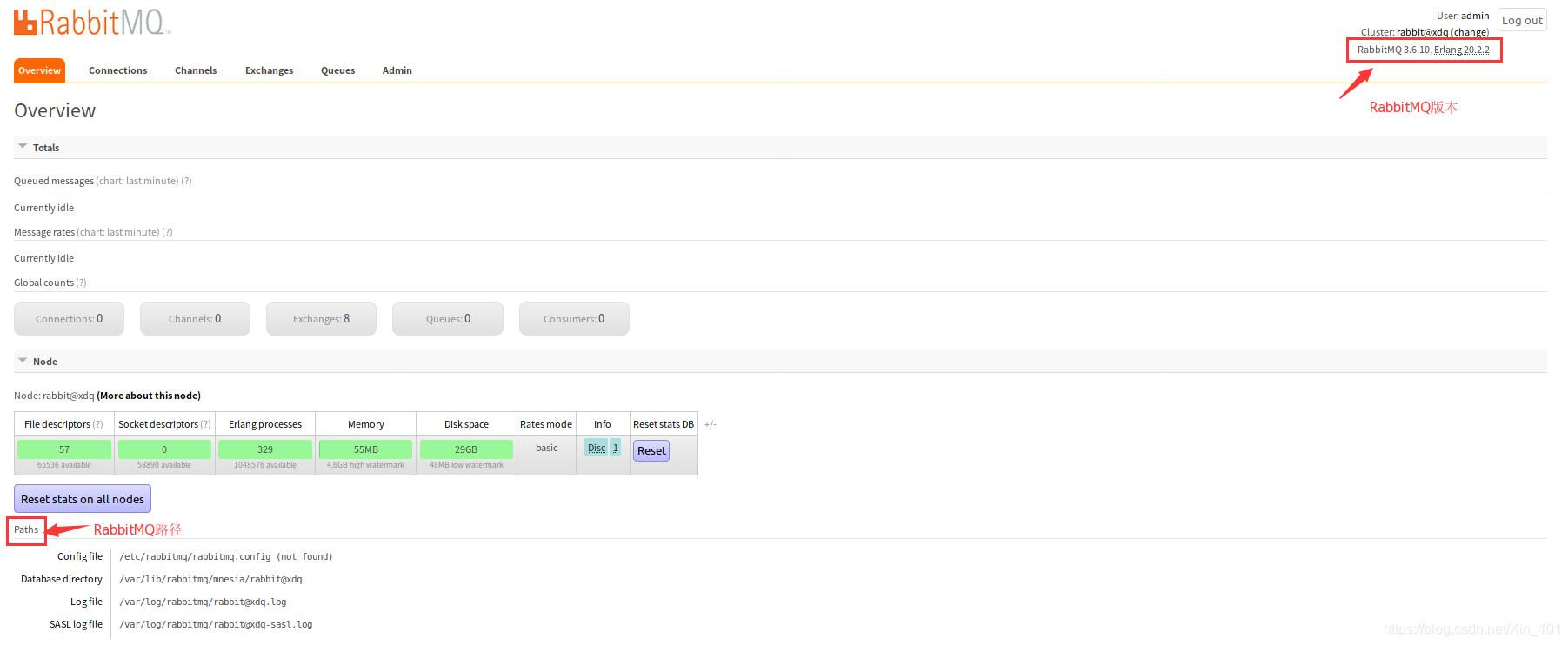The image size is (1568, 645).
Task: Collapse the Totals section
Action: 38,148
